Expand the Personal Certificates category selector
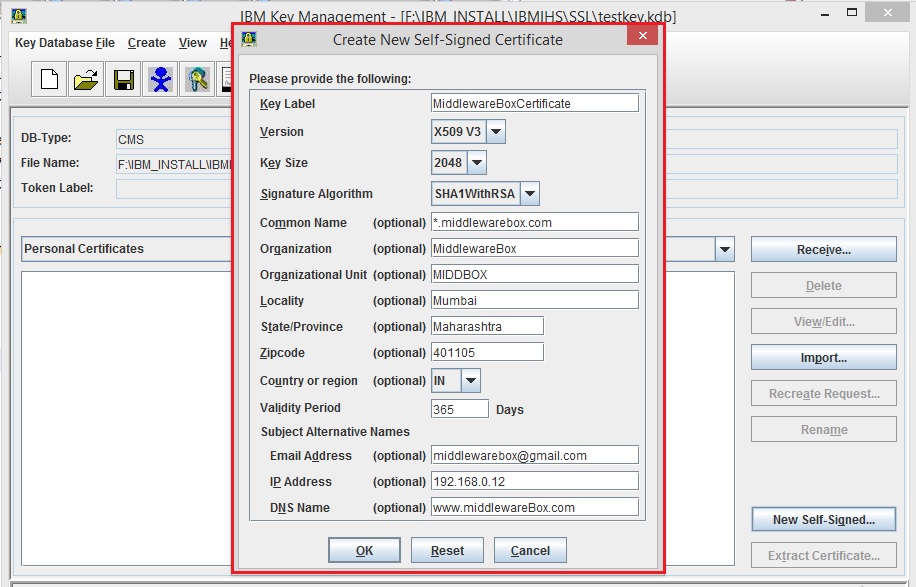The width and height of the screenshot is (916, 587). tap(723, 249)
